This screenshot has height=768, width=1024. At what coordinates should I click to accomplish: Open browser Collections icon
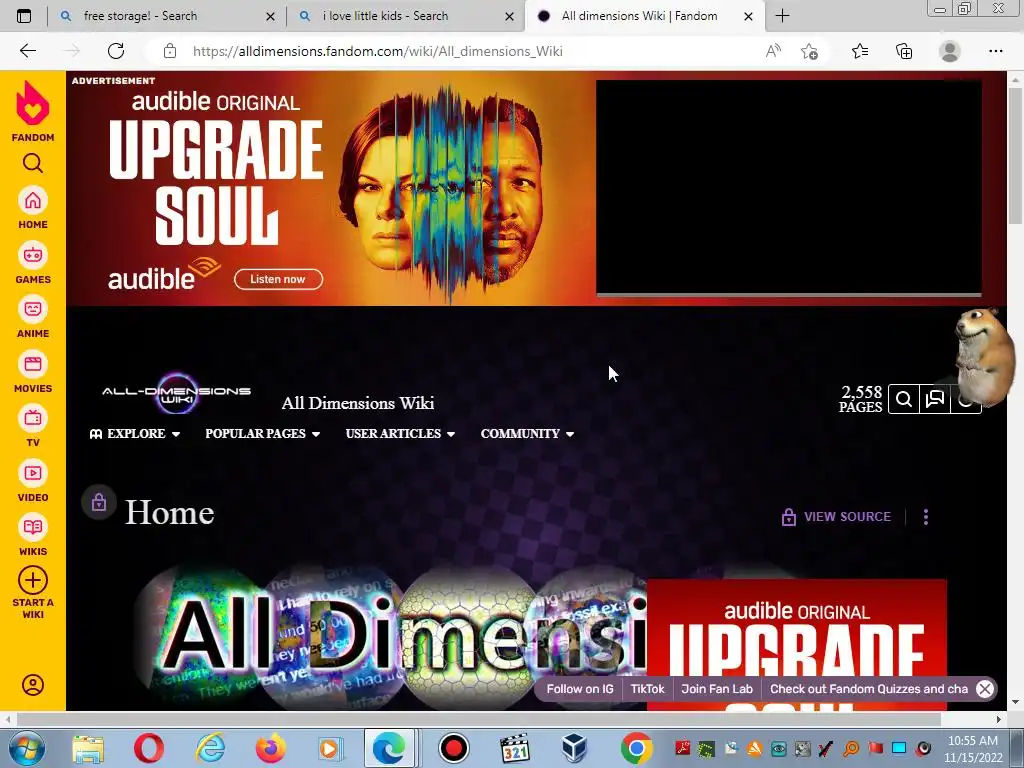904,51
